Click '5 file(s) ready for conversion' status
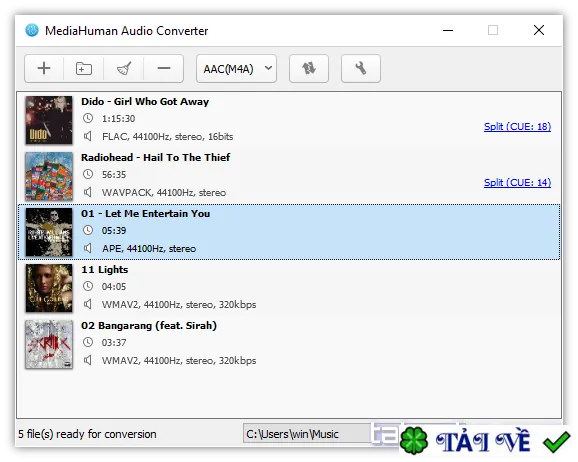Image resolution: width=578 pixels, height=462 pixels. [x=87, y=434]
